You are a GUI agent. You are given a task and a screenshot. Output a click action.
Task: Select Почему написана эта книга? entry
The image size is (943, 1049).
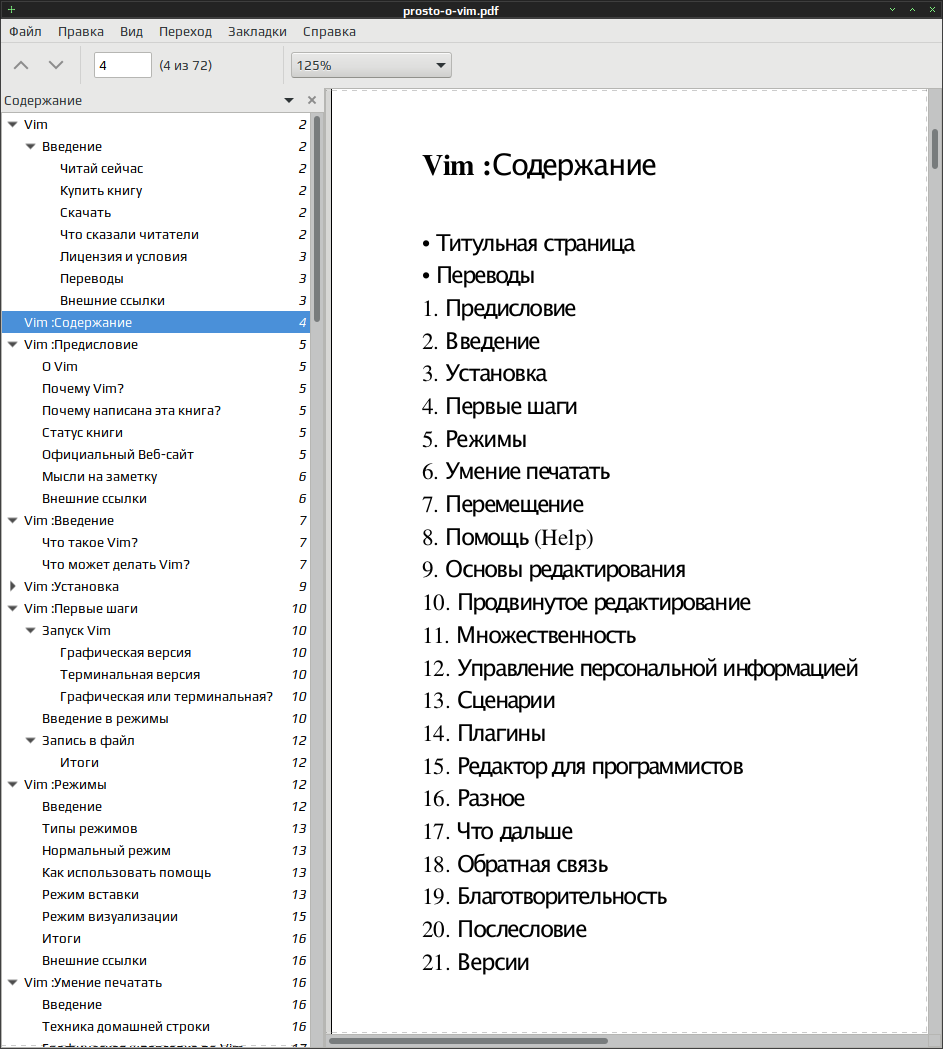131,411
